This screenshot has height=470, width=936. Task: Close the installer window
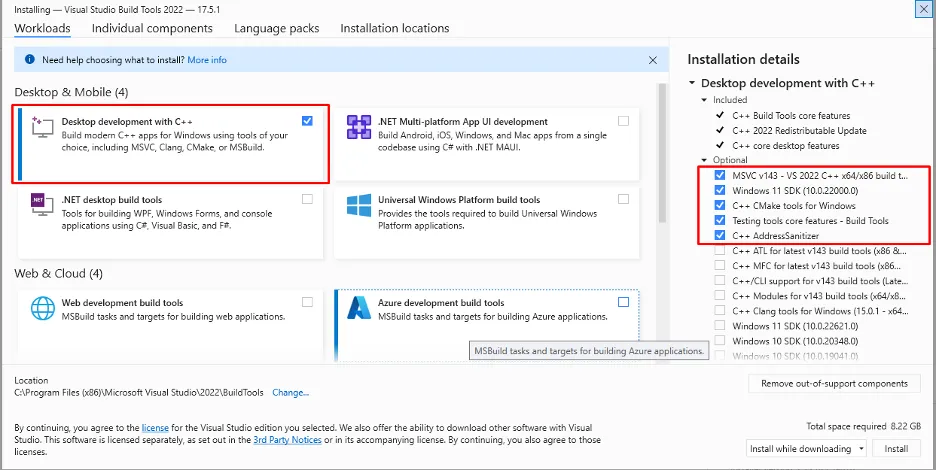click(923, 8)
